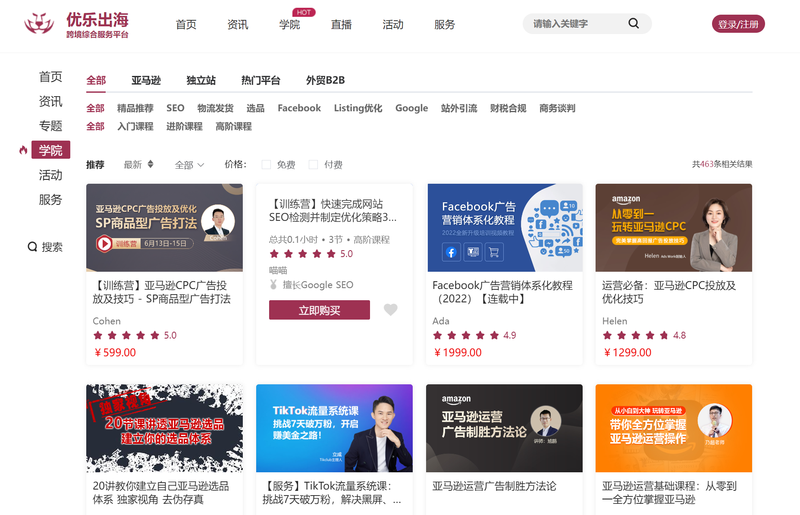Click price ¥1999.00 on Facebook course

[458, 352]
